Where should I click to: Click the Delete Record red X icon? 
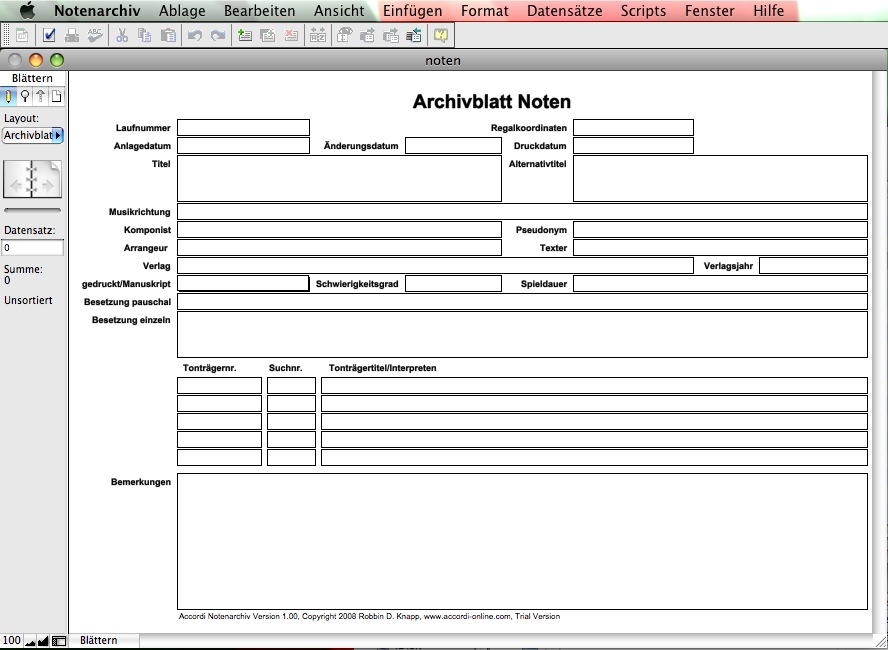291,36
